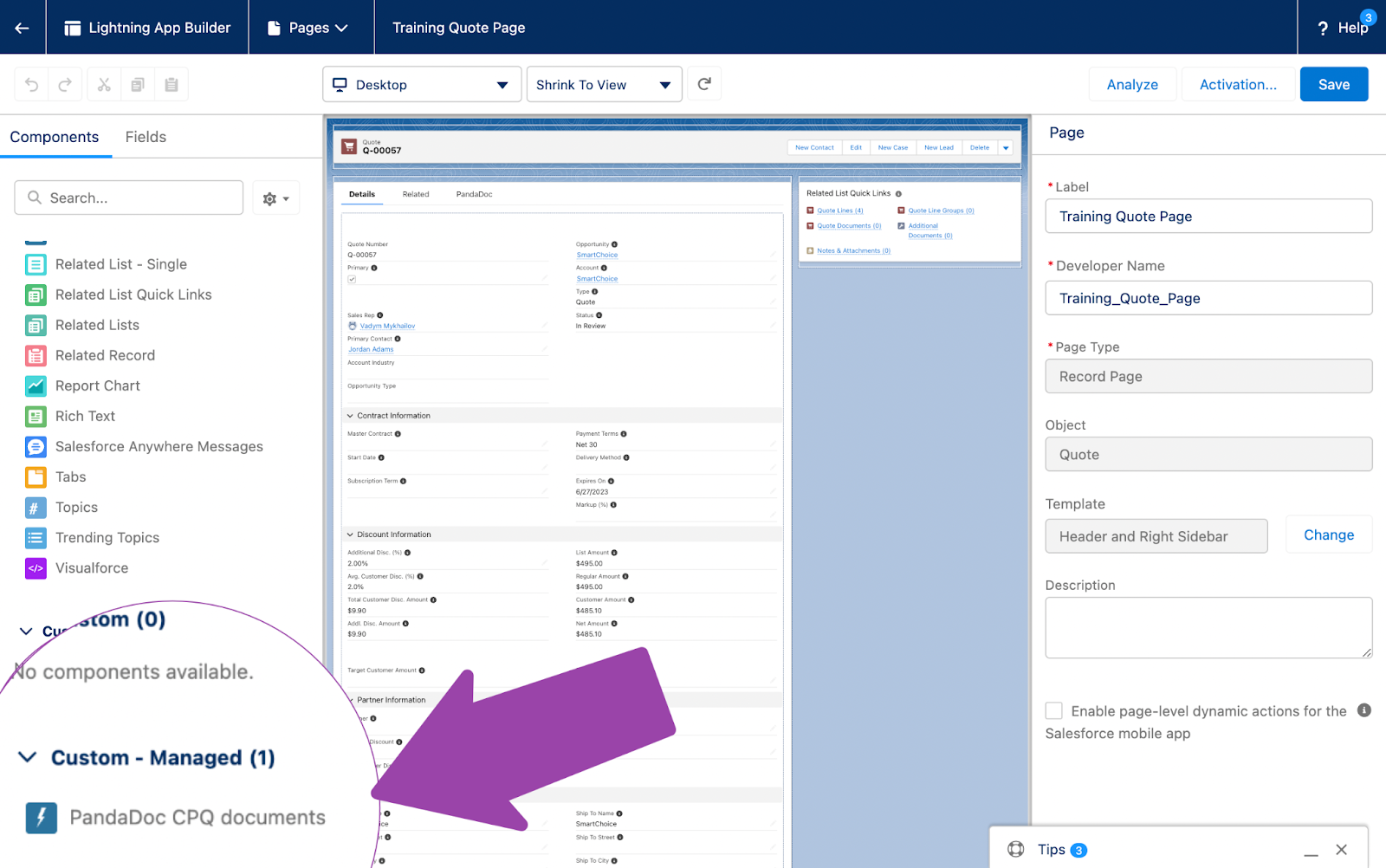
Task: Toggle the Primary checkbox in quote details
Action: point(352,280)
